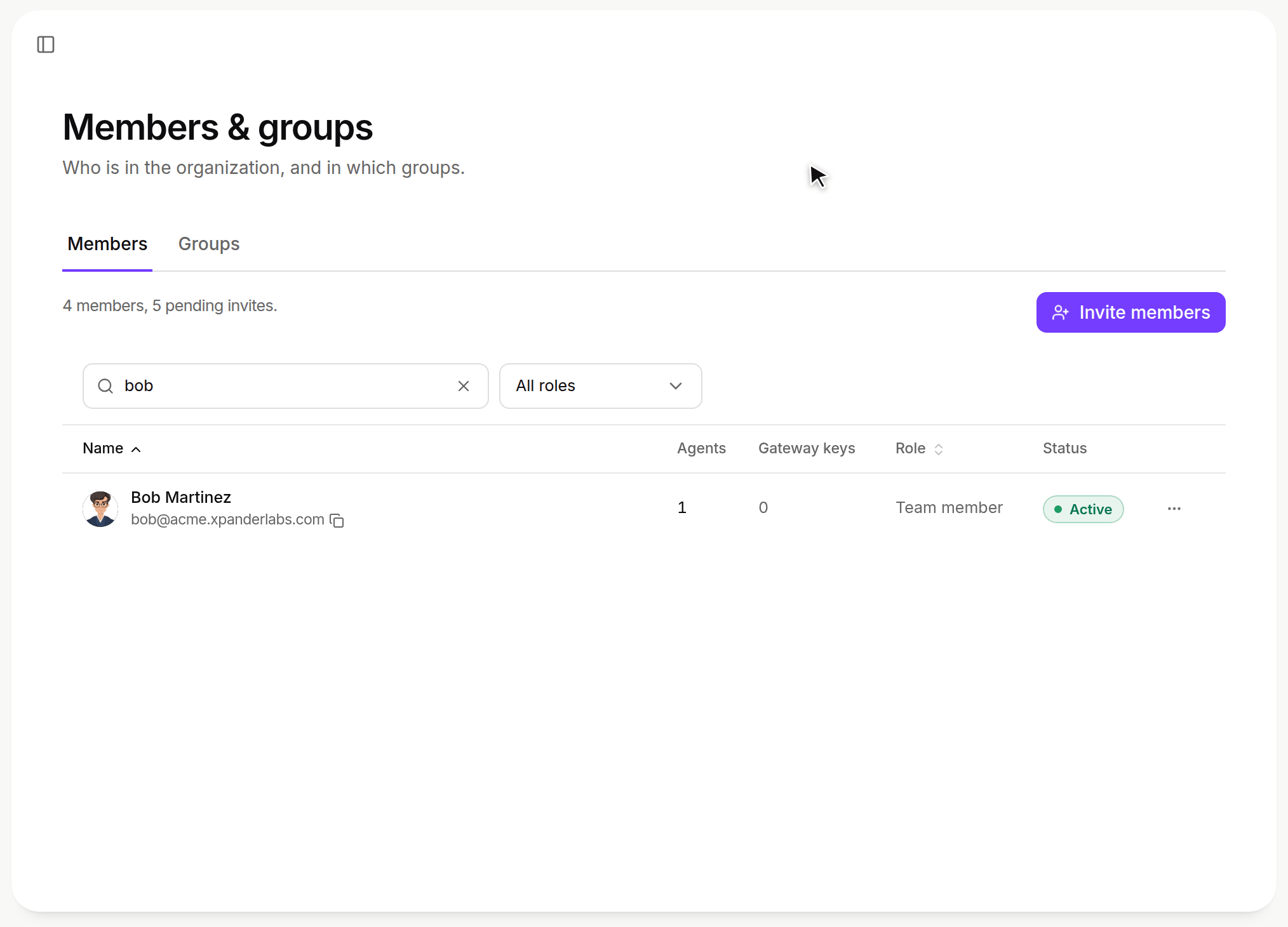Click the Gateway keys column header

click(x=807, y=448)
